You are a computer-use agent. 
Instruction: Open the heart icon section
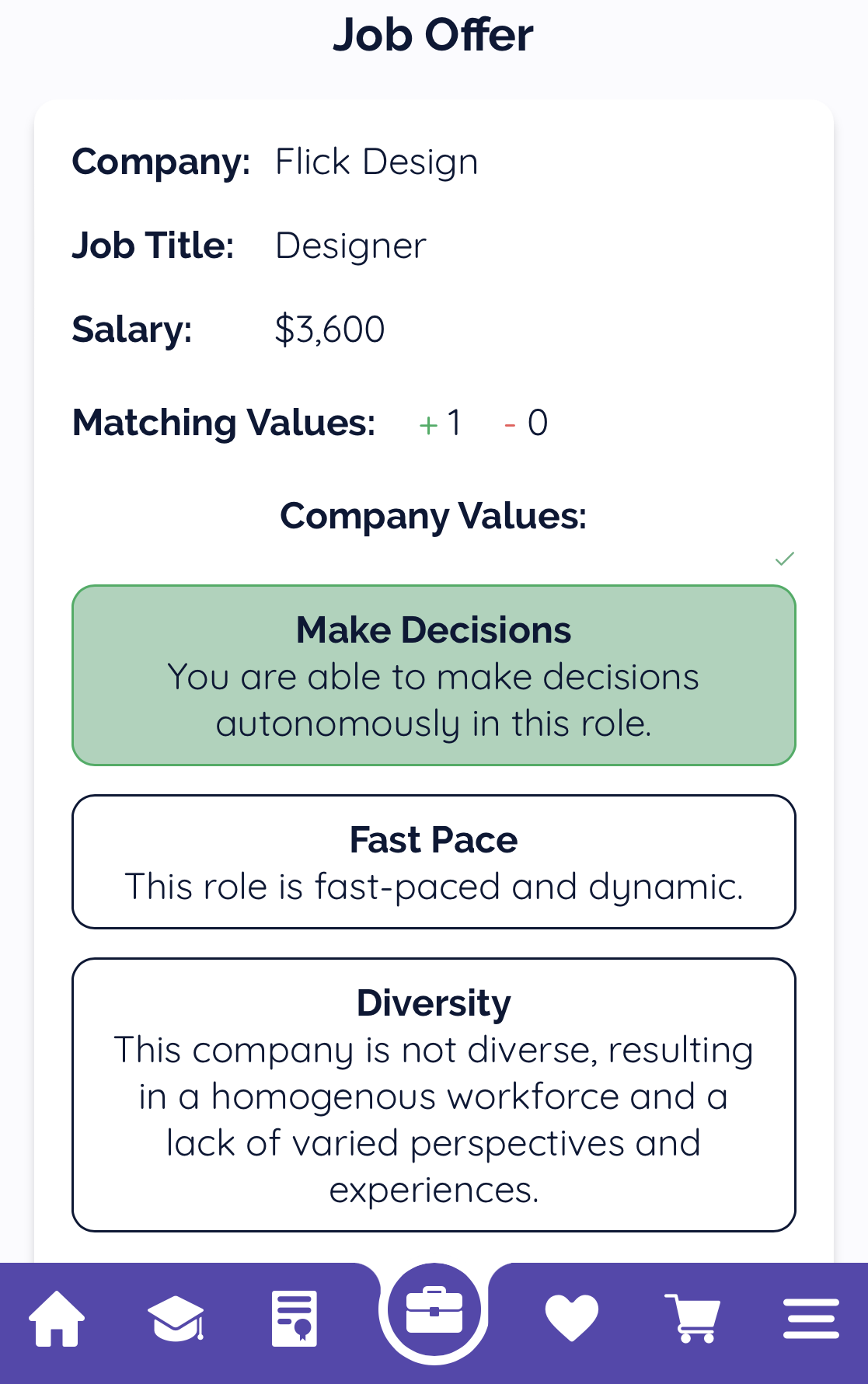(572, 1318)
